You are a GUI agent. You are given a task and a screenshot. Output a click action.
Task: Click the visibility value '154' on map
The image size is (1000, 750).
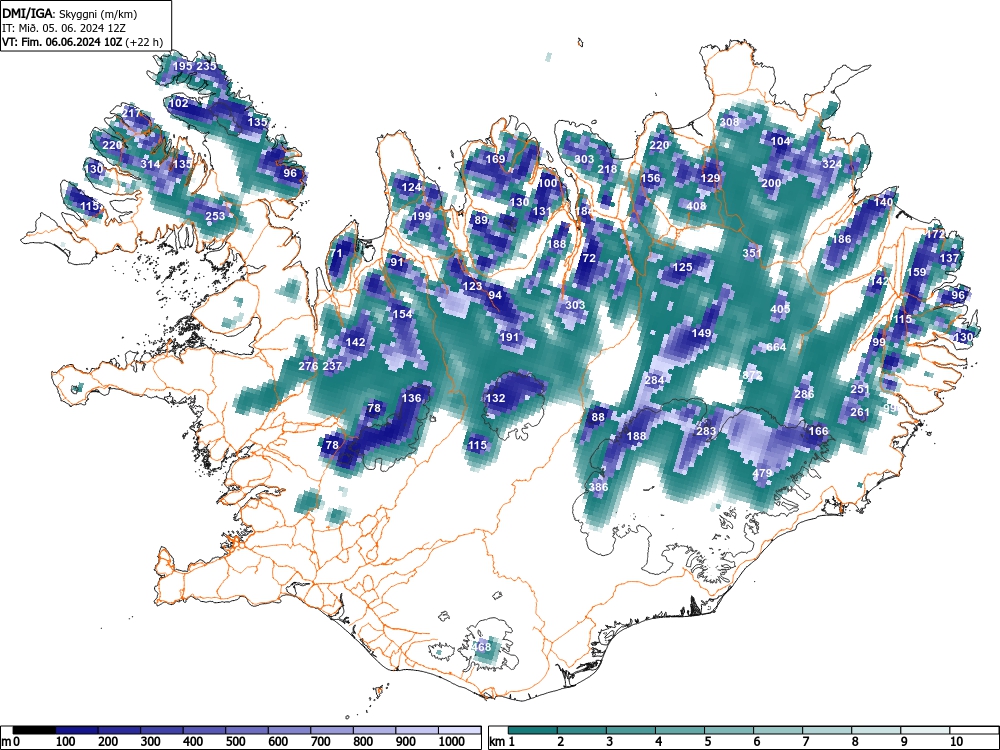pos(402,314)
